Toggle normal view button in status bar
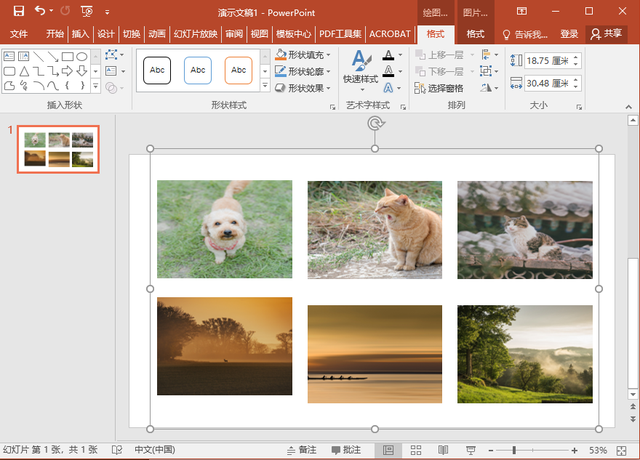The width and height of the screenshot is (640, 460). pos(388,450)
